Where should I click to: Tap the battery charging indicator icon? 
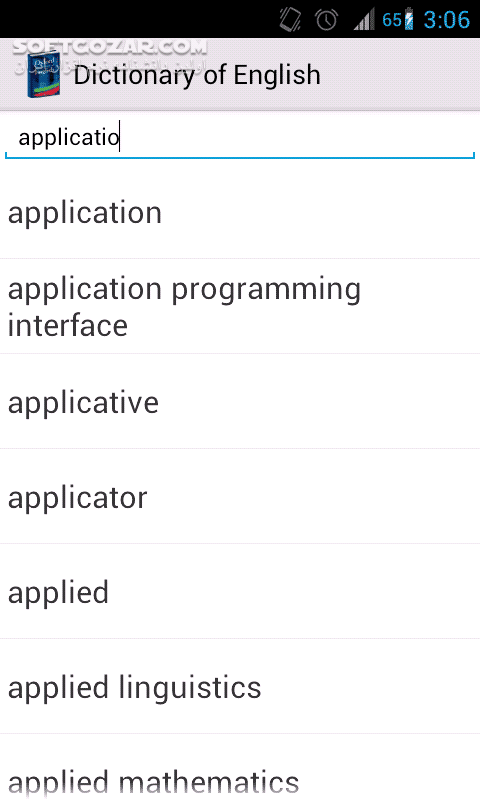pyautogui.click(x=409, y=19)
